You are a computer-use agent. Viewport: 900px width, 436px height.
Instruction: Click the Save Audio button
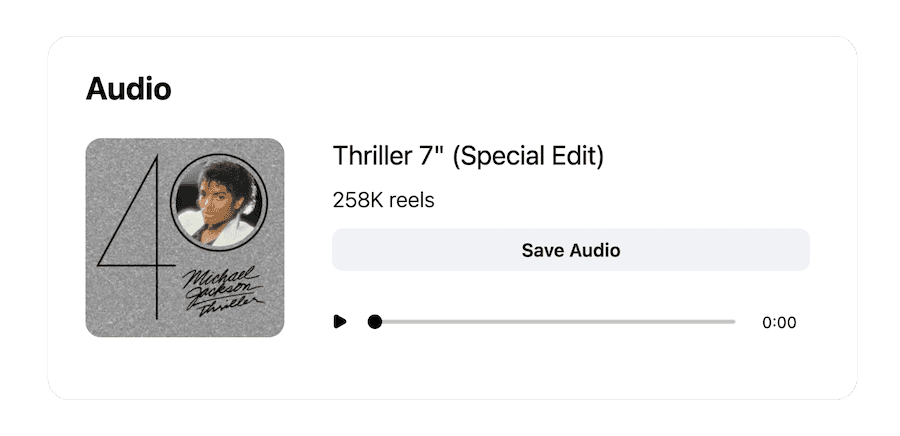pos(571,250)
